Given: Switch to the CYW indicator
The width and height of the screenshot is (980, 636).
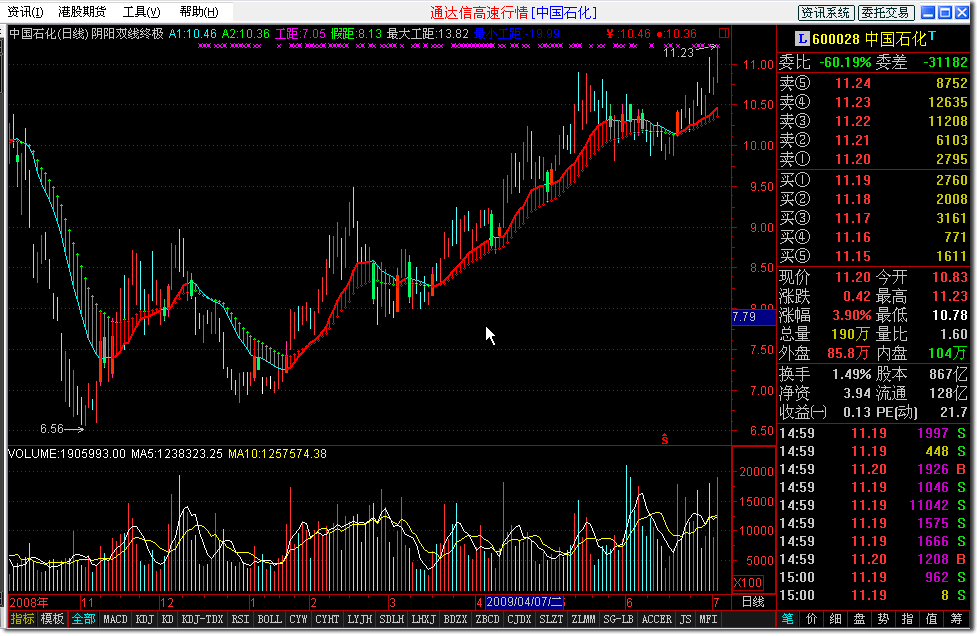Looking at the screenshot, I should [298, 619].
